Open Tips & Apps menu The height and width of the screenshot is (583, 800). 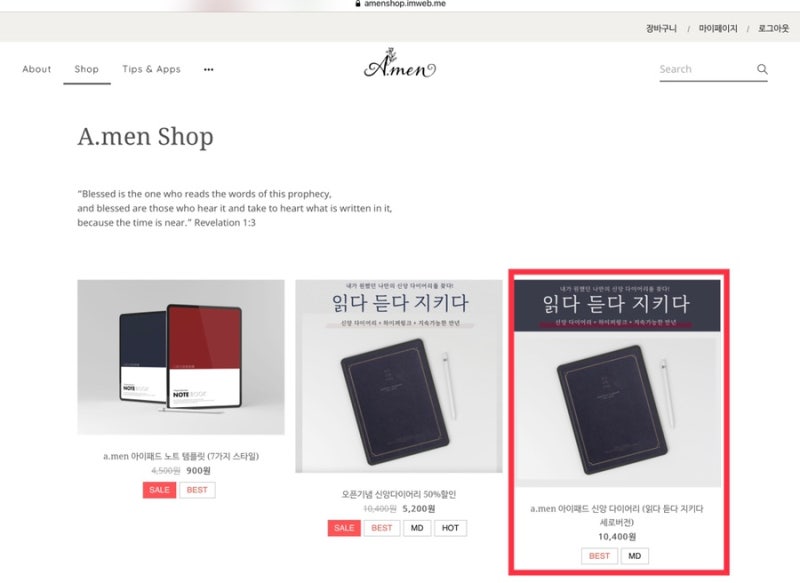[x=152, y=69]
